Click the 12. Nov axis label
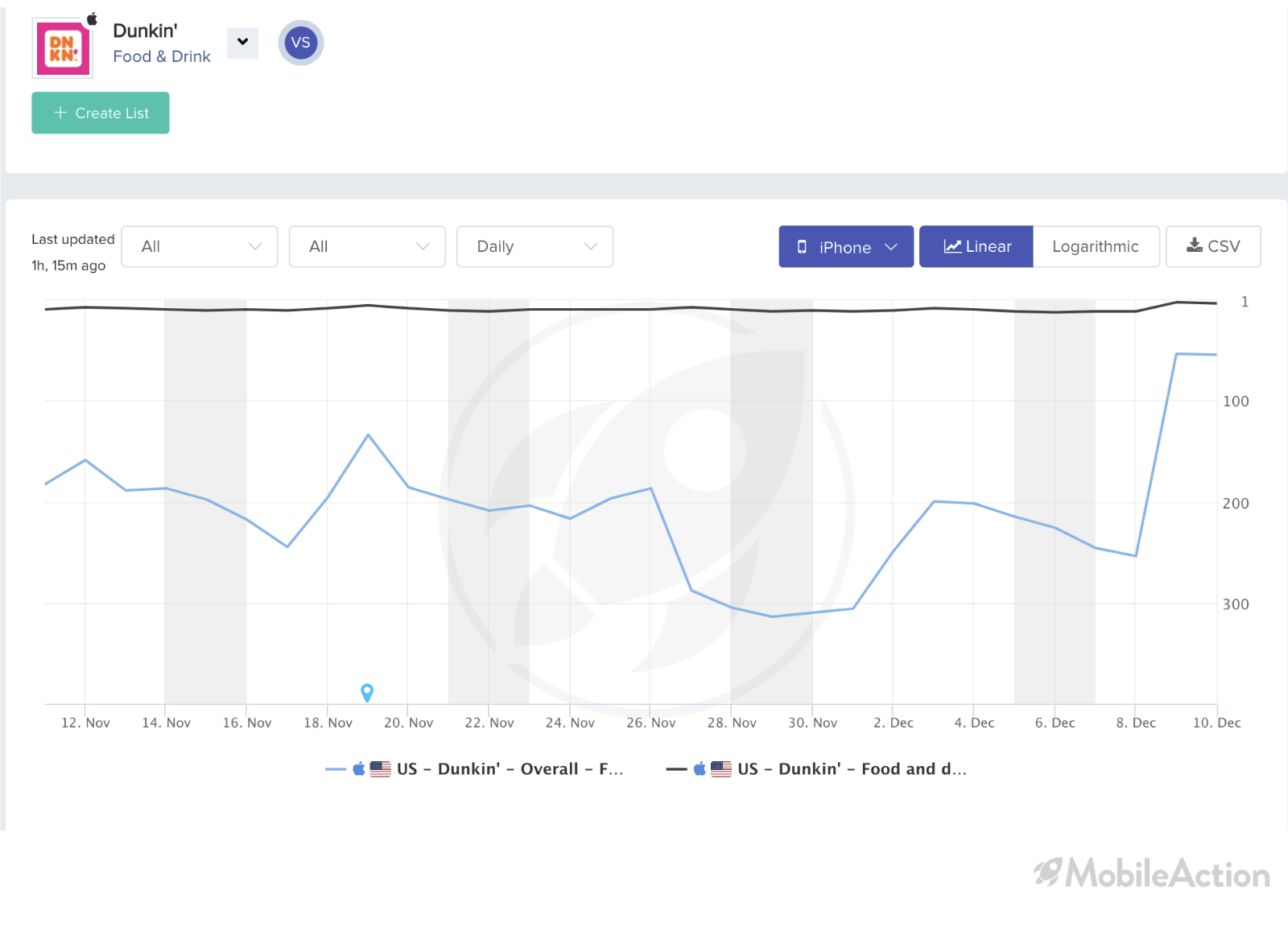 85,723
